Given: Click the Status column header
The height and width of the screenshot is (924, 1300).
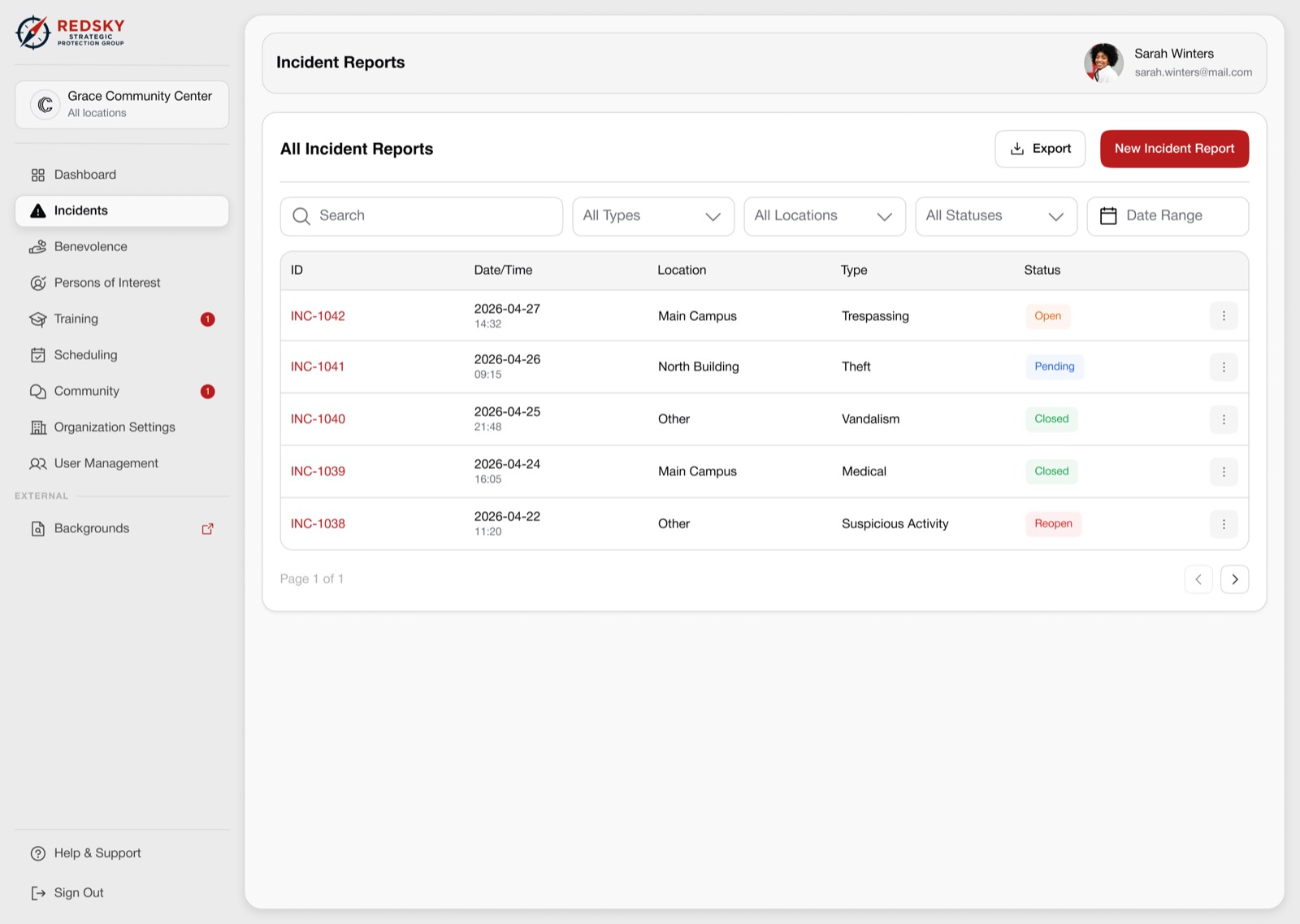Looking at the screenshot, I should 1042,271.
